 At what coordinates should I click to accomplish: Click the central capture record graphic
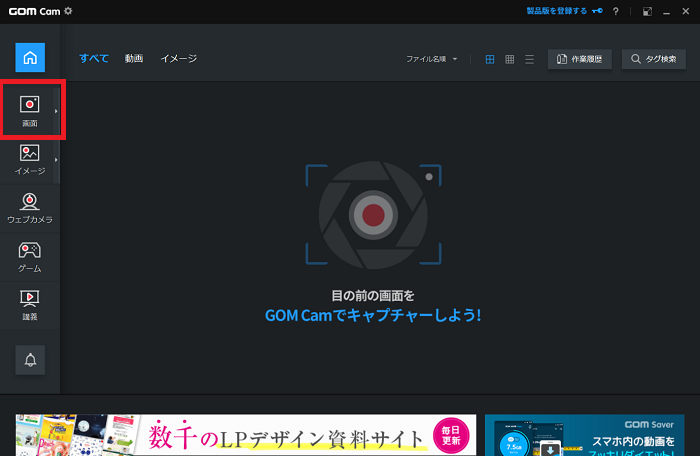point(373,215)
